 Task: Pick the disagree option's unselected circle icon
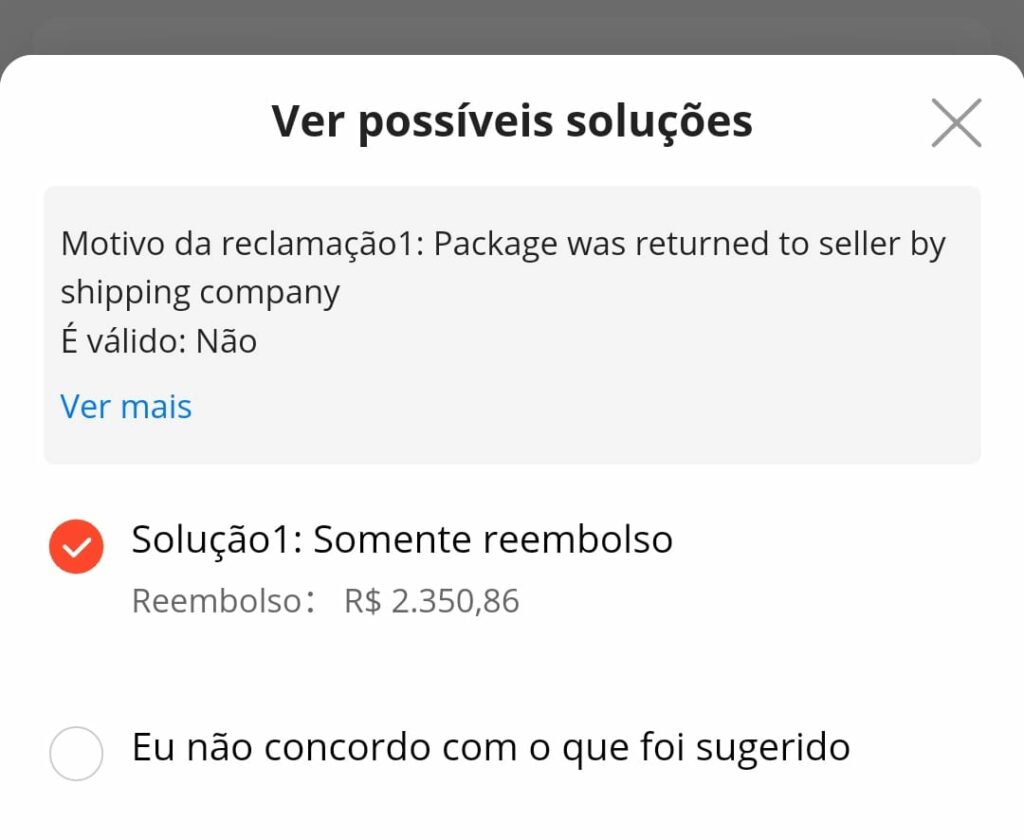(76, 753)
